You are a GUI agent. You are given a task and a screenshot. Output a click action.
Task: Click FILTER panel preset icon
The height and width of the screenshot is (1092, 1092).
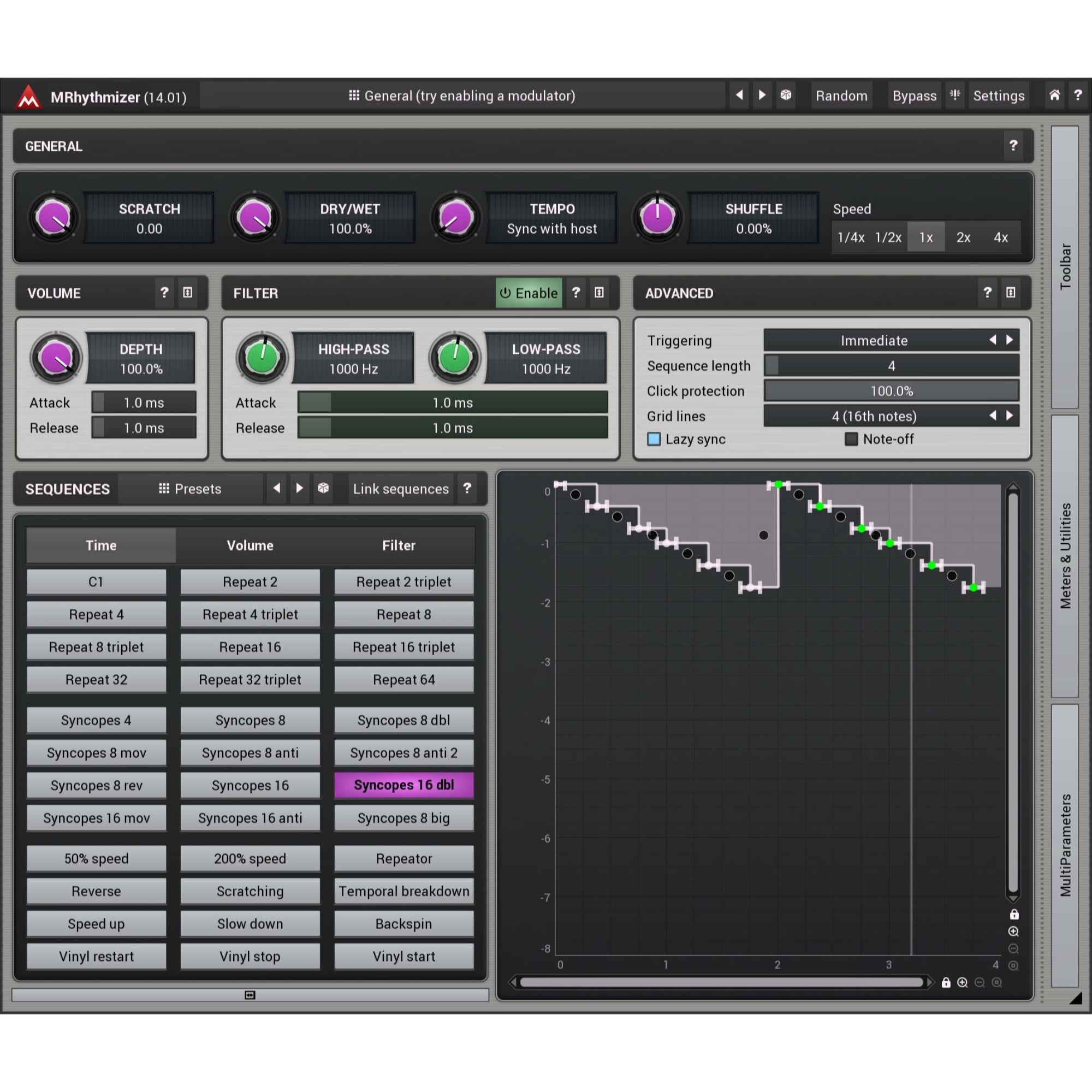click(x=599, y=293)
